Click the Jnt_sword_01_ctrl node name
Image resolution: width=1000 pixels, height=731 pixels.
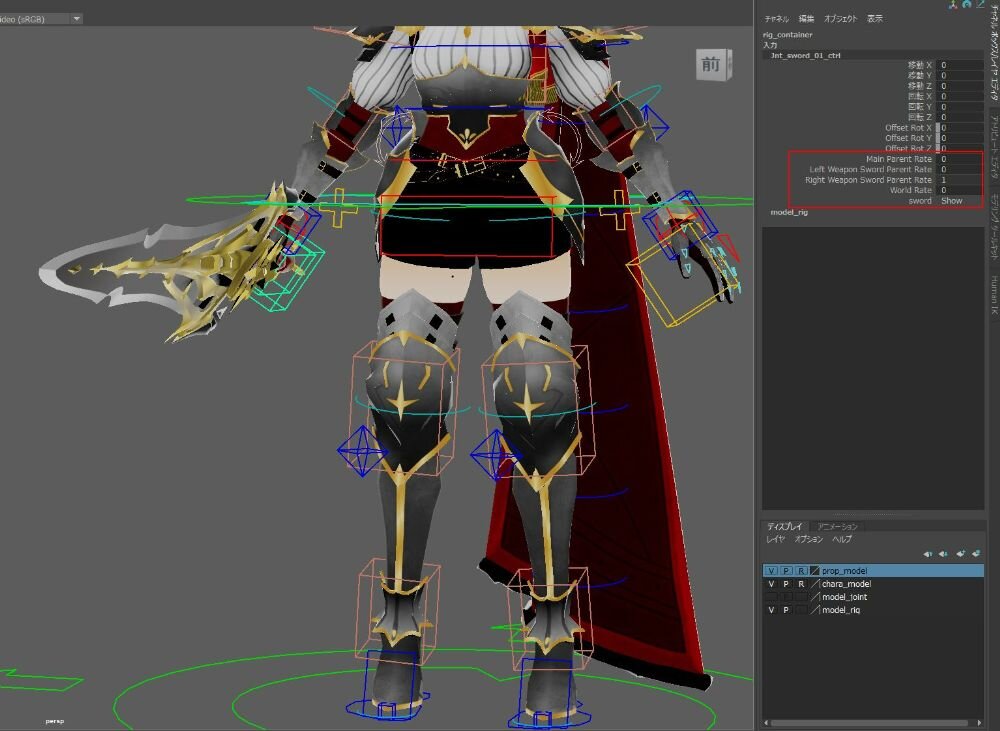pos(805,56)
